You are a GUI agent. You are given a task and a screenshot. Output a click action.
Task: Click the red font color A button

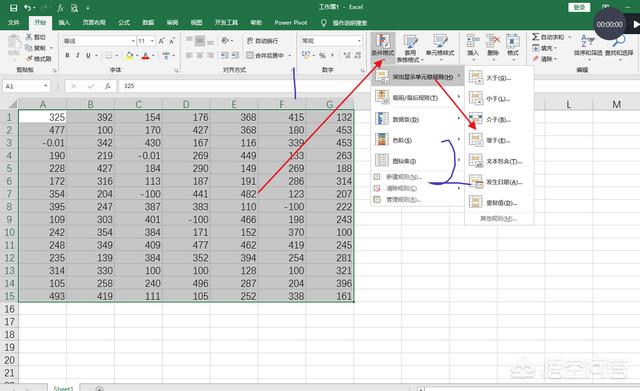coord(145,56)
